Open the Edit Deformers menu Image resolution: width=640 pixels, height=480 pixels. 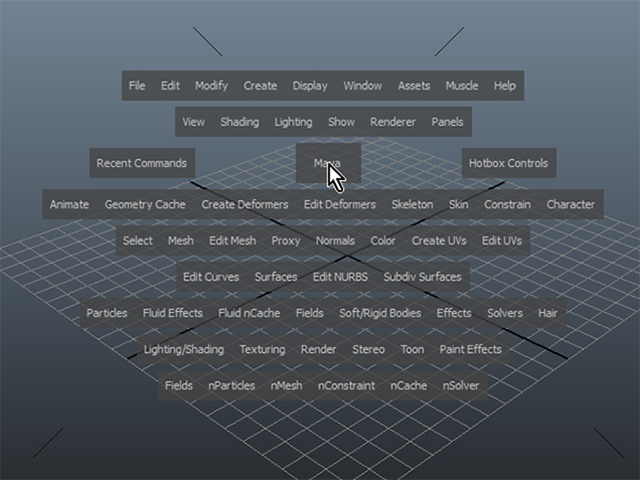(340, 204)
